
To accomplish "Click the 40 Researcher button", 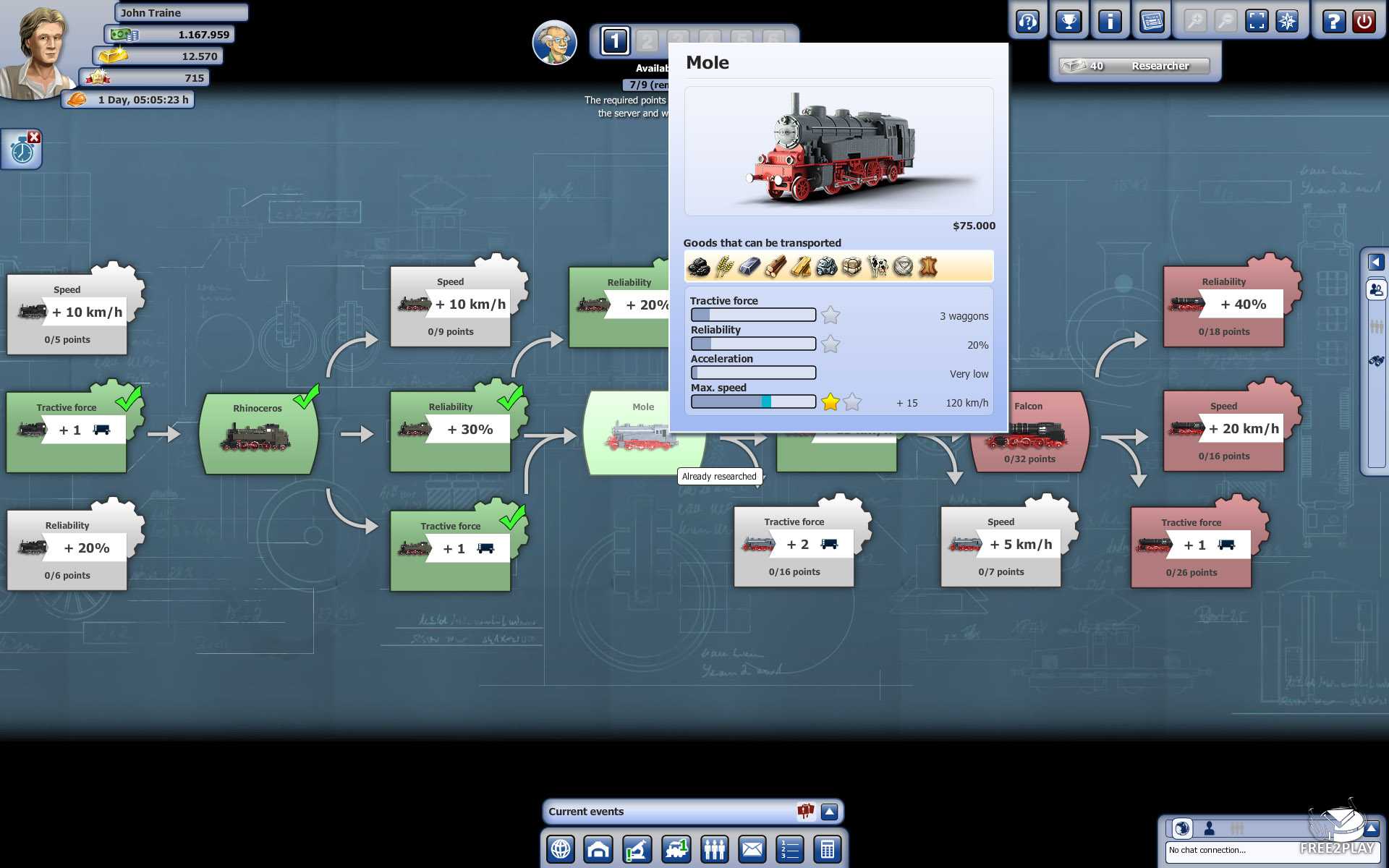I will [1134, 66].
